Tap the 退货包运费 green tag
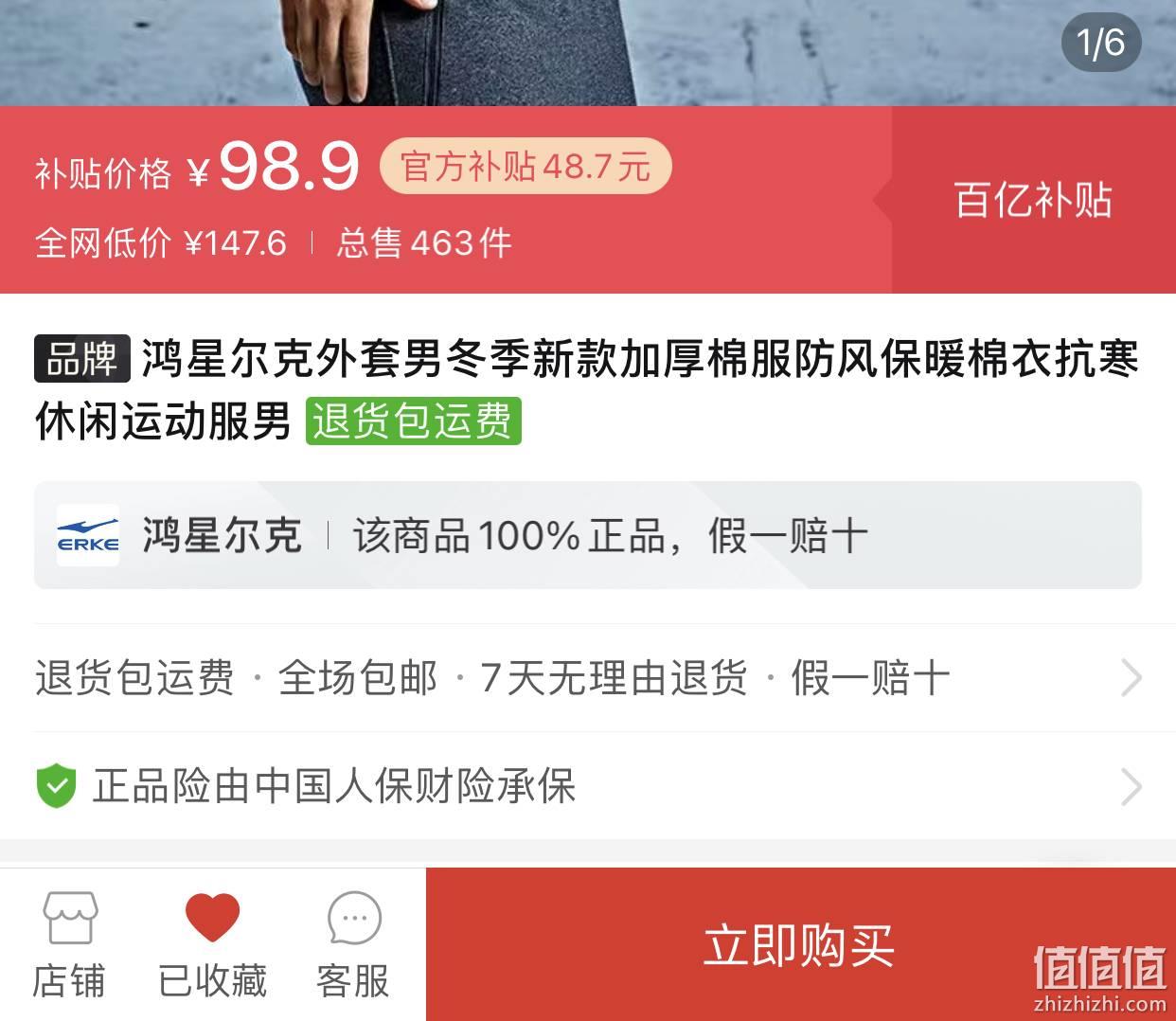1176x1021 pixels. click(x=413, y=421)
